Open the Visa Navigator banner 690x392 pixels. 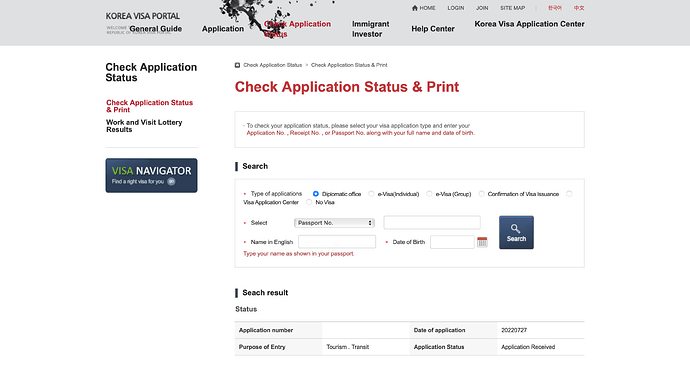[x=151, y=175]
